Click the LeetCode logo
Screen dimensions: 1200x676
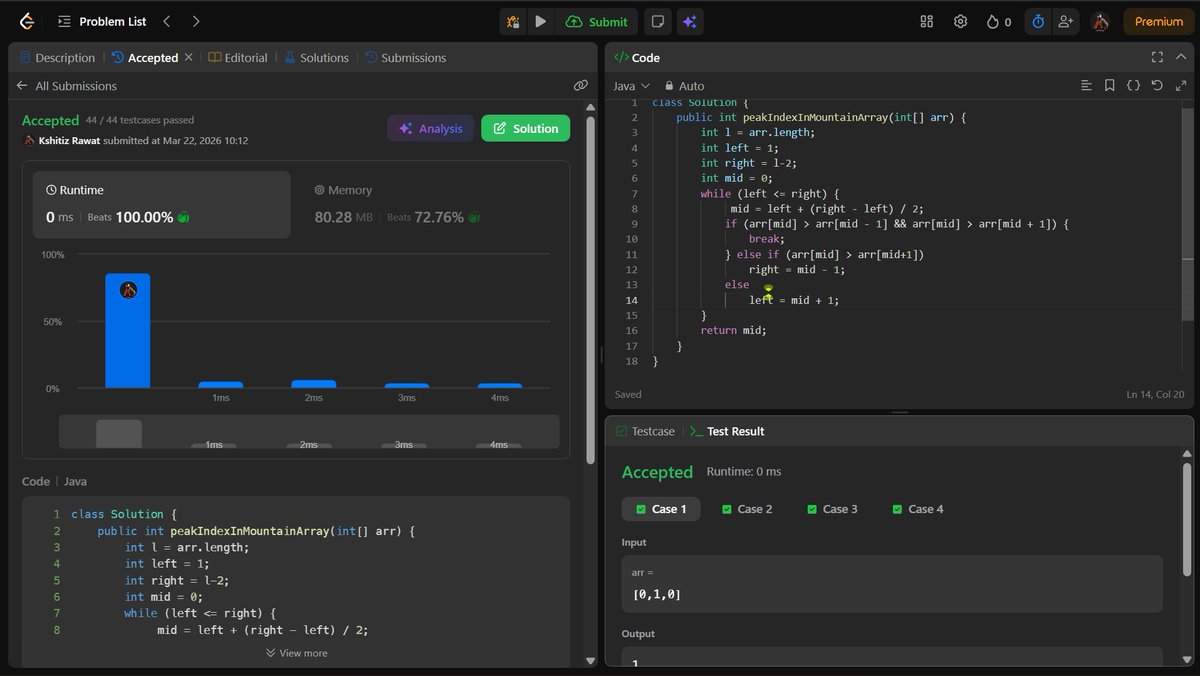(x=27, y=21)
